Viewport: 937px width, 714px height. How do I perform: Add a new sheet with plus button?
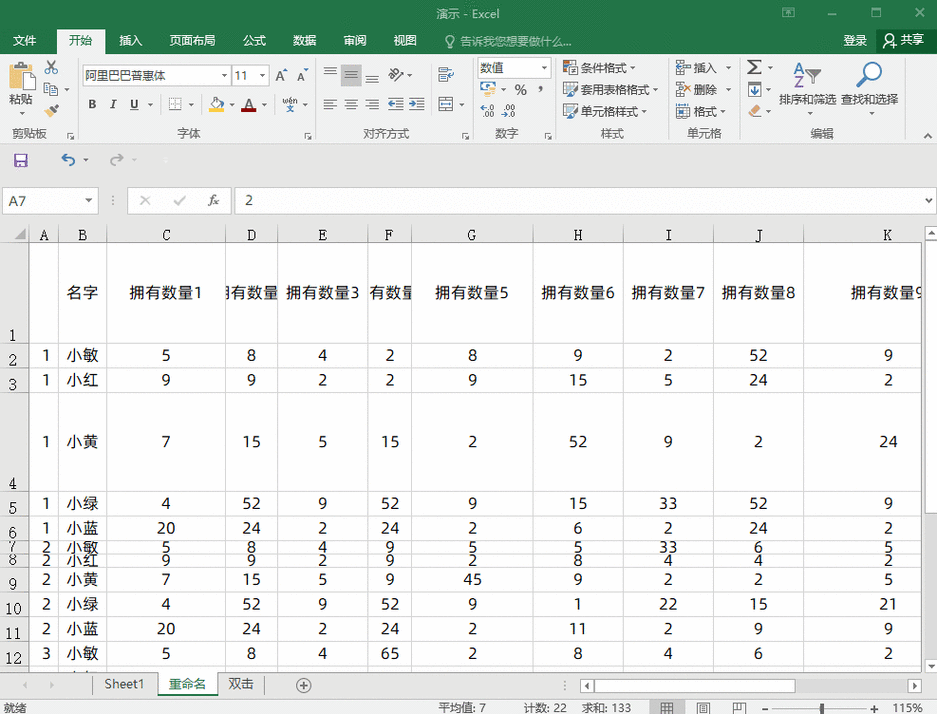304,685
